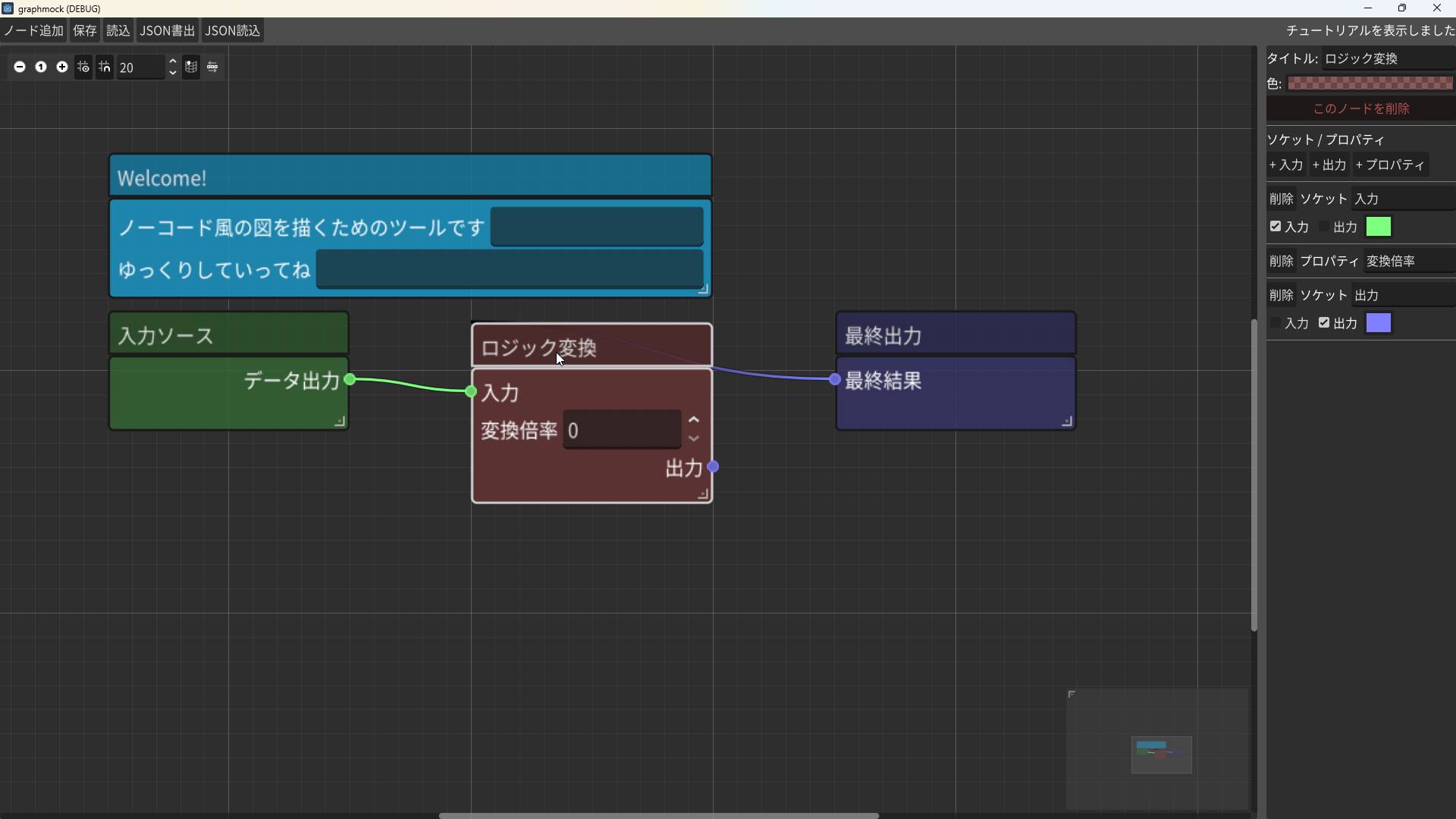
Task: Click the 保存 menu item
Action: tap(85, 31)
